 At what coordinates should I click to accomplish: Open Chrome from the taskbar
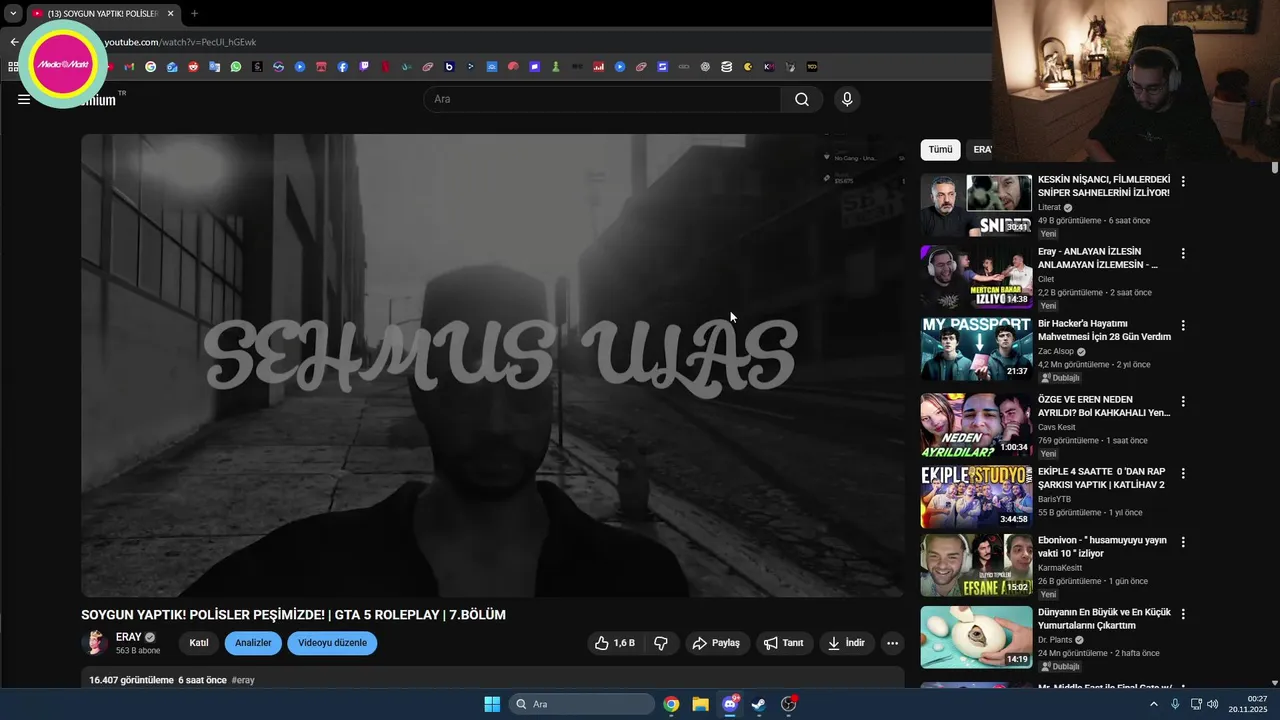671,704
